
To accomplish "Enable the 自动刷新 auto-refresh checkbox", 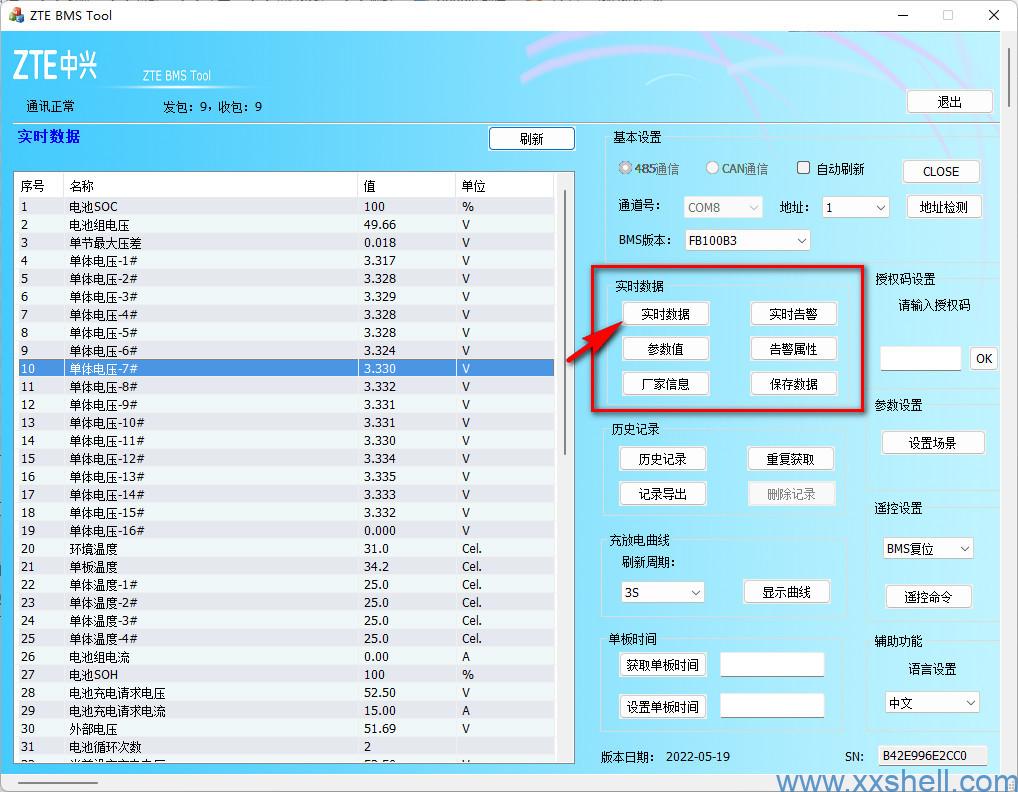I will tap(803, 168).
